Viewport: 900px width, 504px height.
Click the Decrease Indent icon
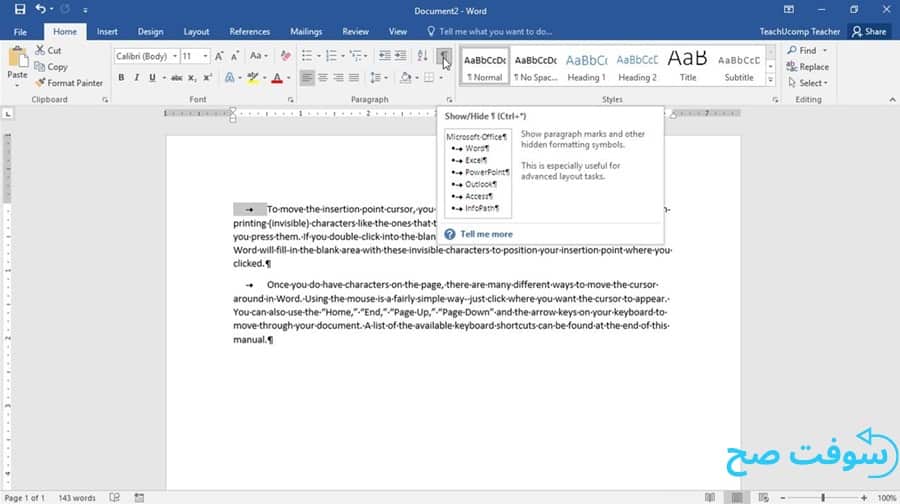(385, 56)
